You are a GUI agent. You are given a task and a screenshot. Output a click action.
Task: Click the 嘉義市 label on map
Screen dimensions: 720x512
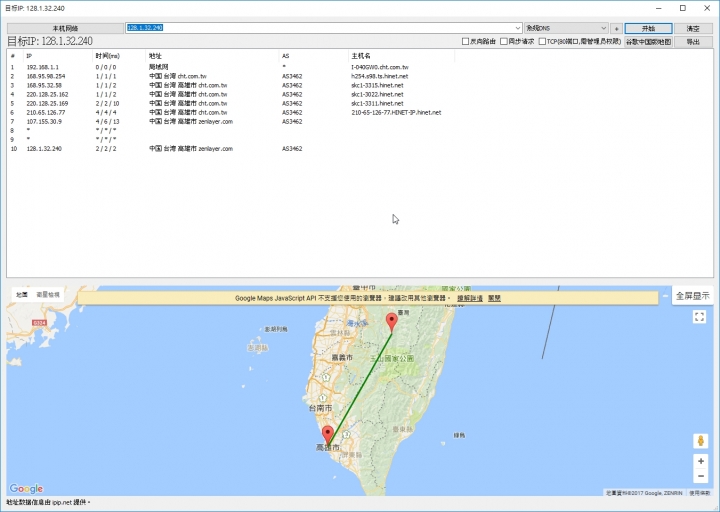click(342, 357)
